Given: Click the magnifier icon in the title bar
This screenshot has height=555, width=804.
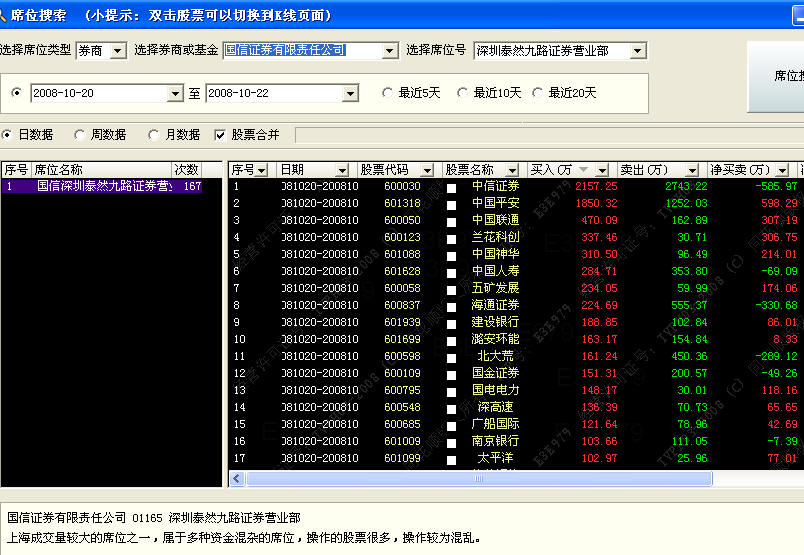Looking at the screenshot, I should [x=8, y=15].
